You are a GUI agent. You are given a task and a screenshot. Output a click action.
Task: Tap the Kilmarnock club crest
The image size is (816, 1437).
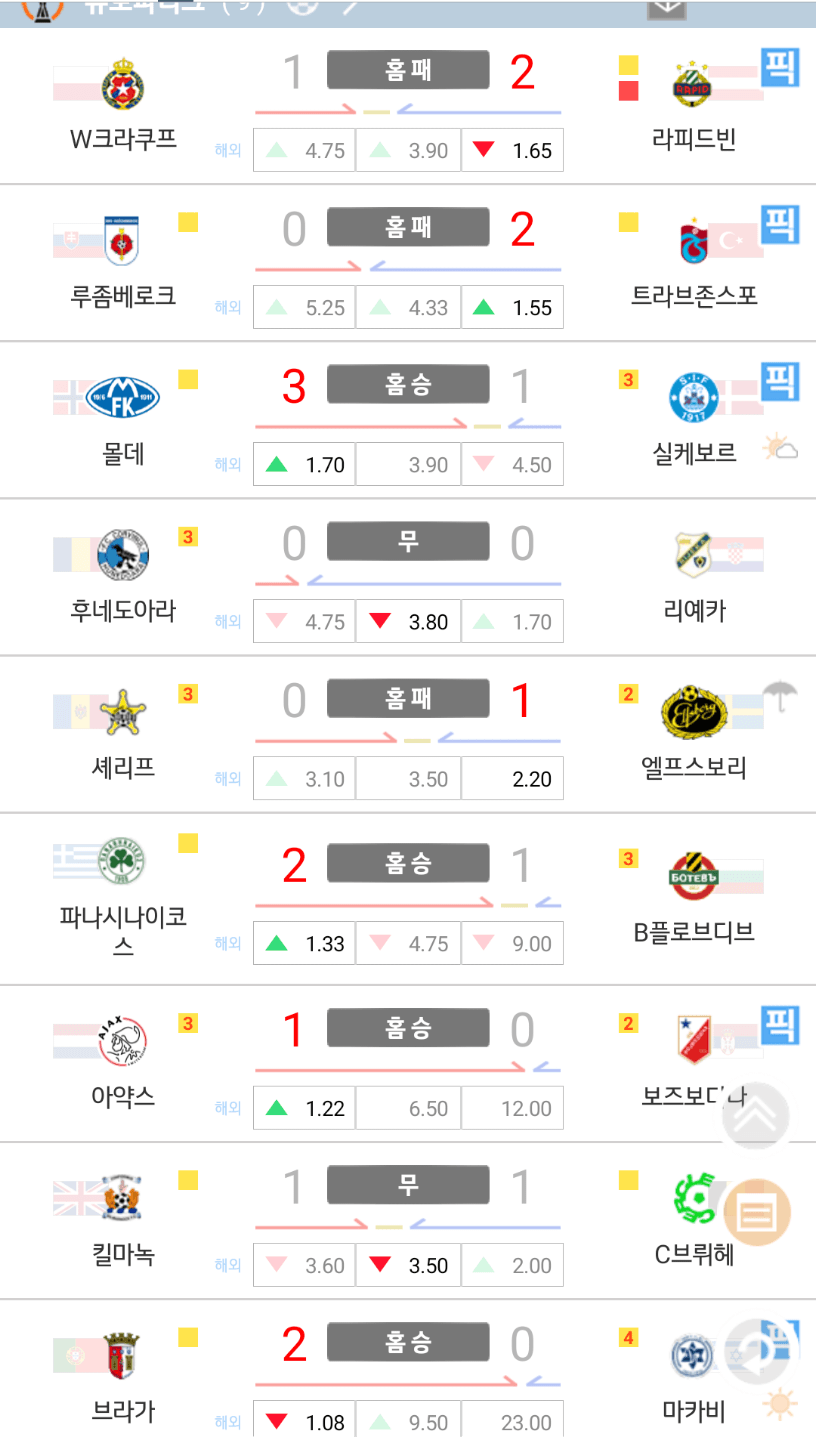coord(121,1197)
